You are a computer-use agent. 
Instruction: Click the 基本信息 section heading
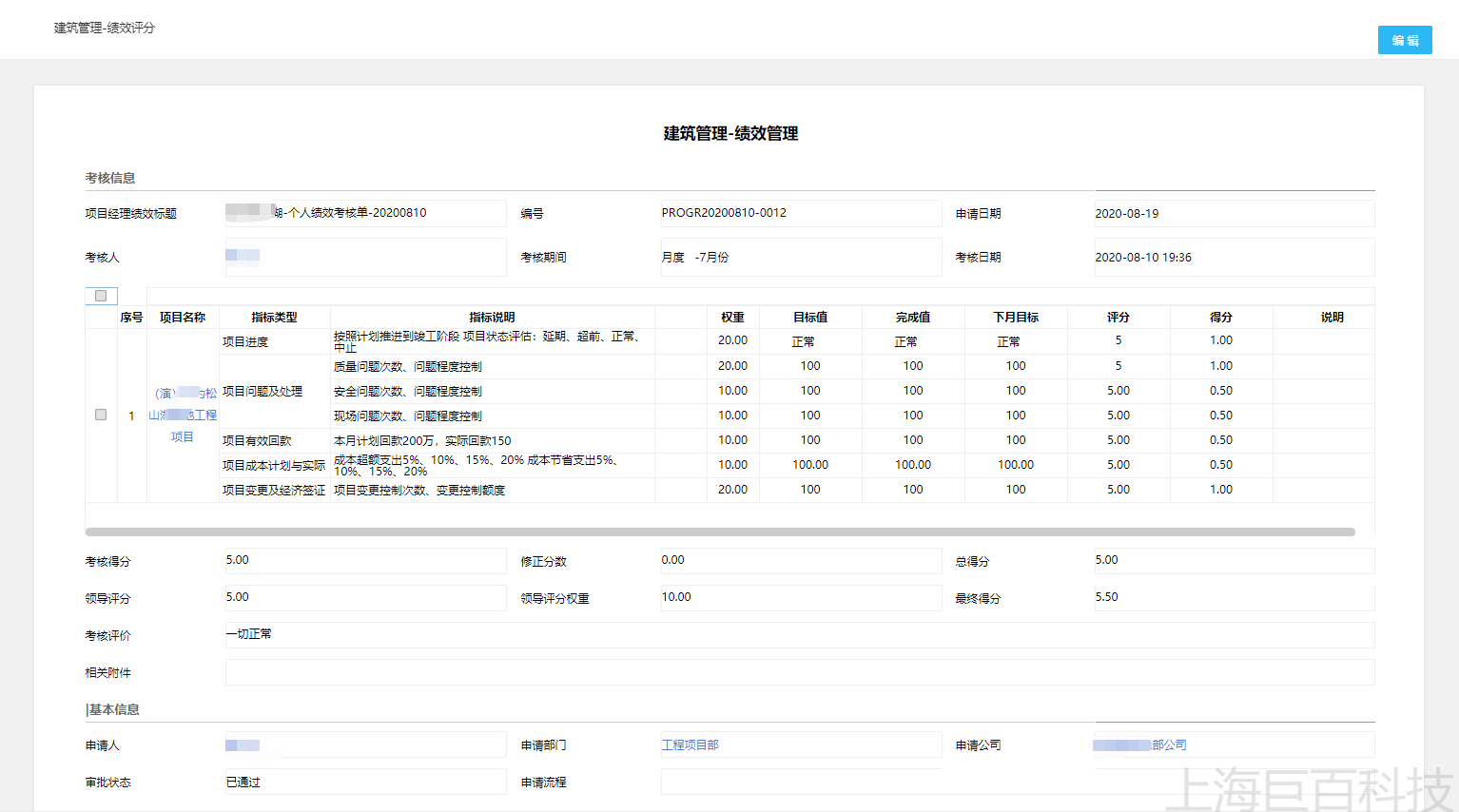pos(113,709)
